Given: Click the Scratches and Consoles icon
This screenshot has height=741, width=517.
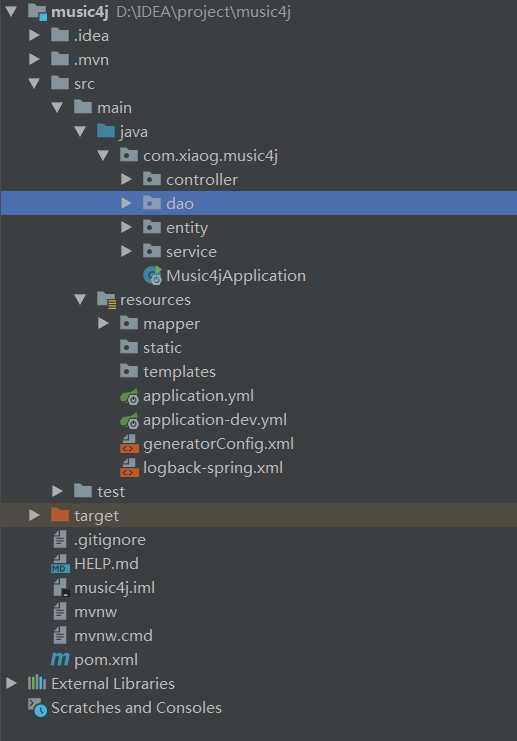Looking at the screenshot, I should coord(37,707).
